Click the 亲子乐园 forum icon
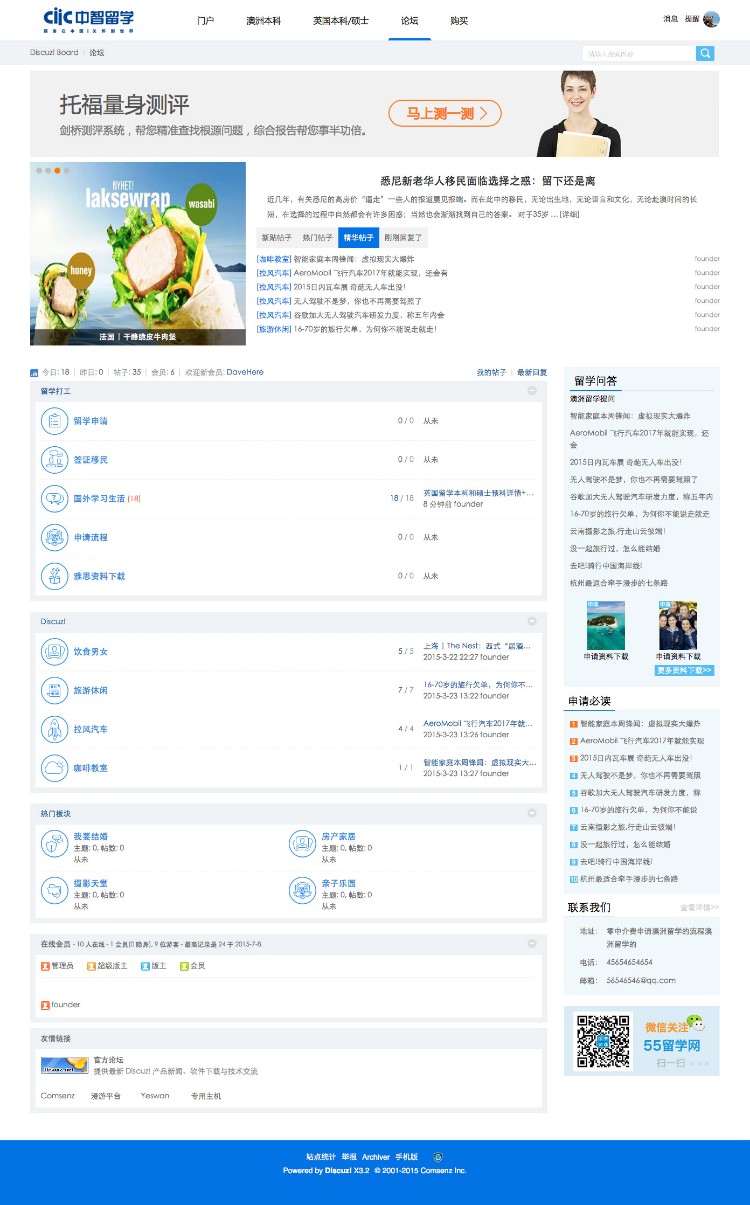This screenshot has width=750, height=1205. 302,890
